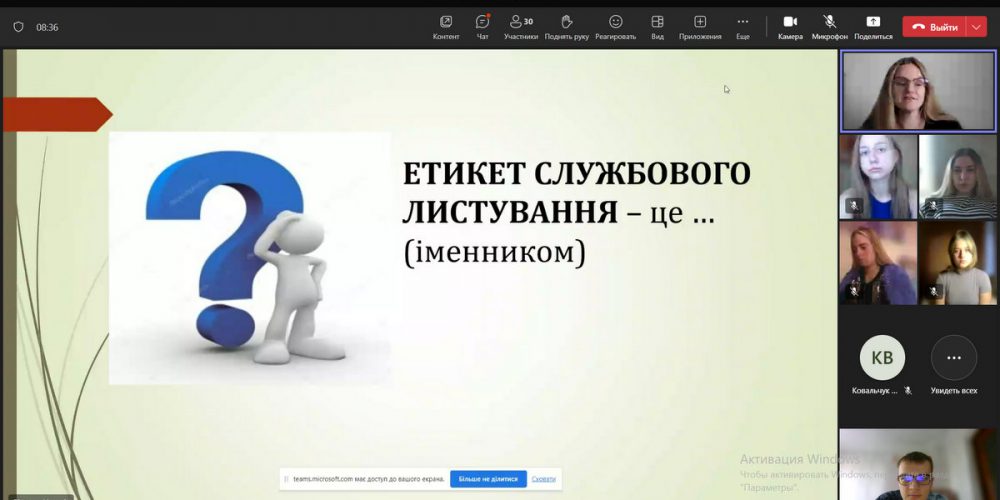Unmute the Микрофон
Screen dimensions: 1000x500
pos(829,27)
